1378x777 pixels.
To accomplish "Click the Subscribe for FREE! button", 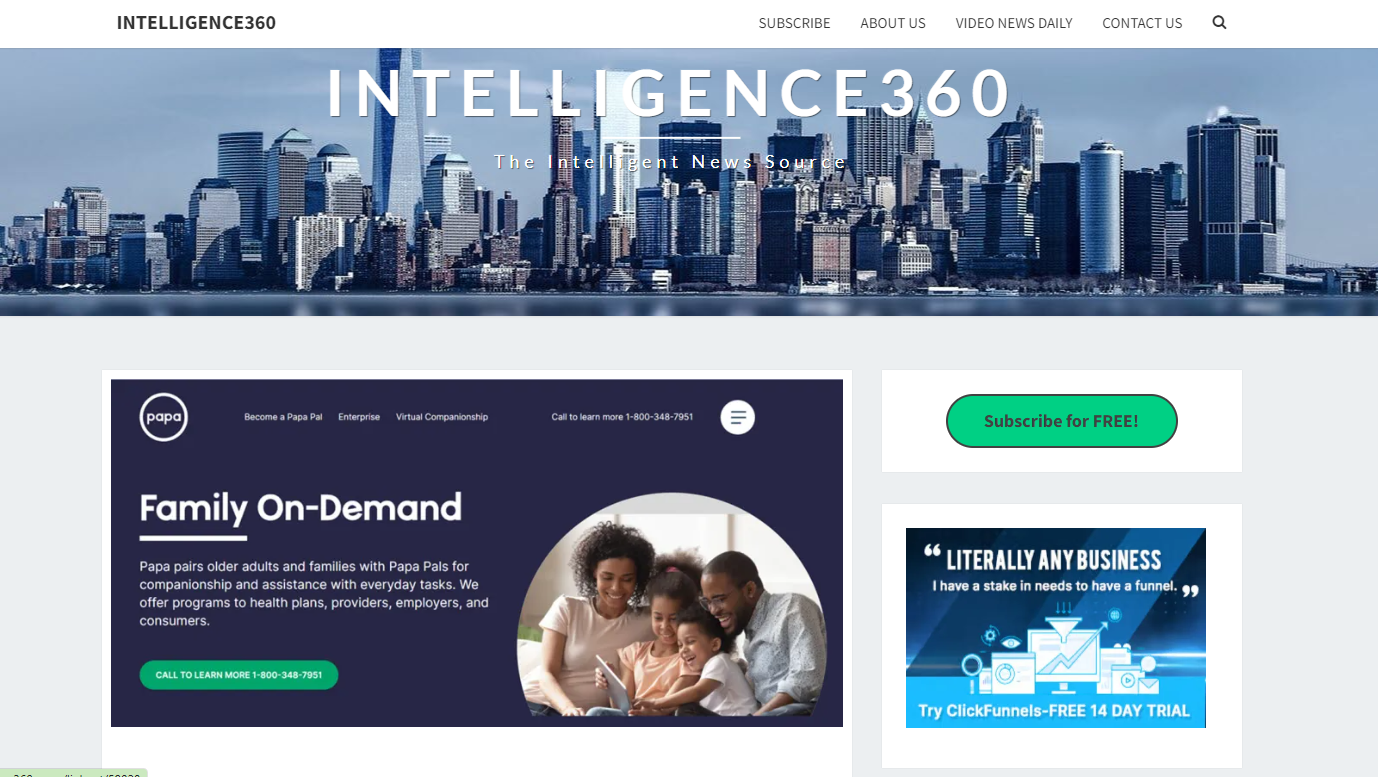I will [1061, 421].
